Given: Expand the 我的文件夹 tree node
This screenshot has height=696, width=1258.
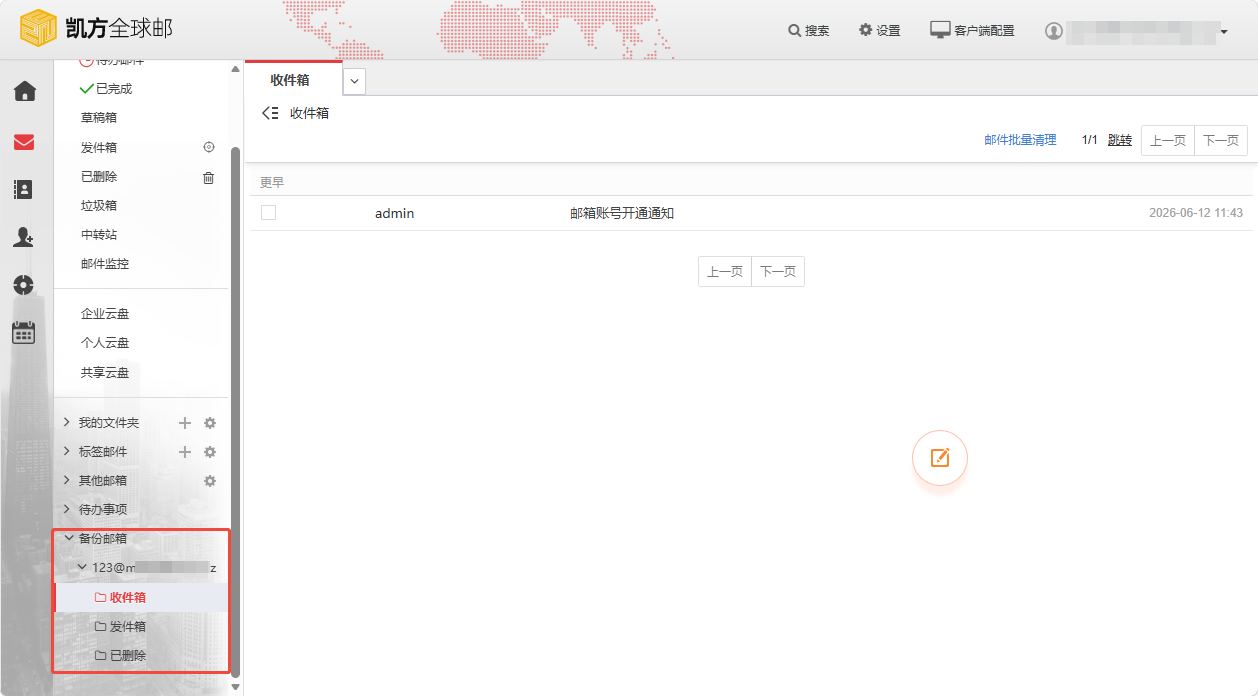Looking at the screenshot, I should point(67,423).
